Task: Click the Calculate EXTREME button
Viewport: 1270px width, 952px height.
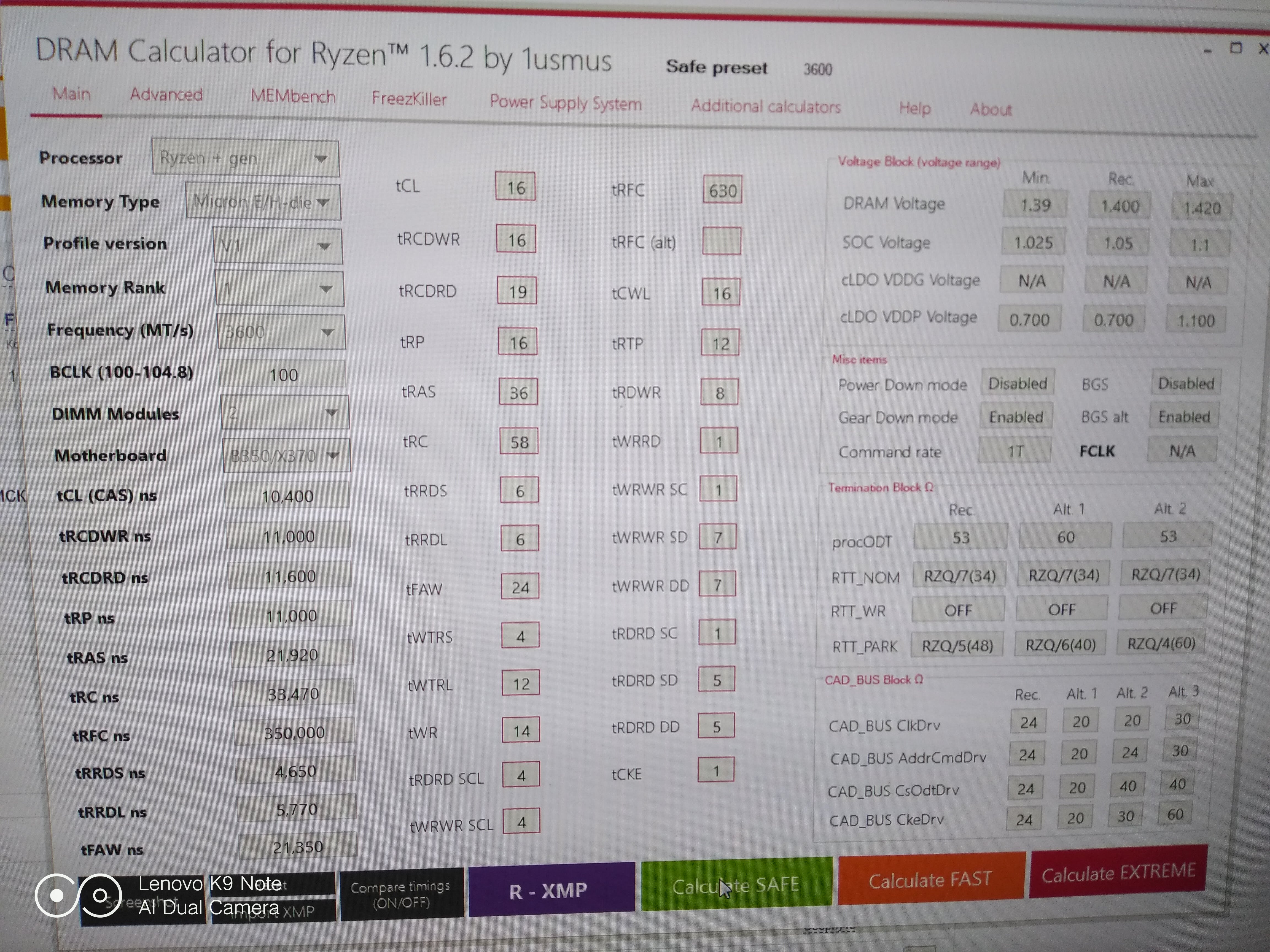Action: click(1118, 873)
